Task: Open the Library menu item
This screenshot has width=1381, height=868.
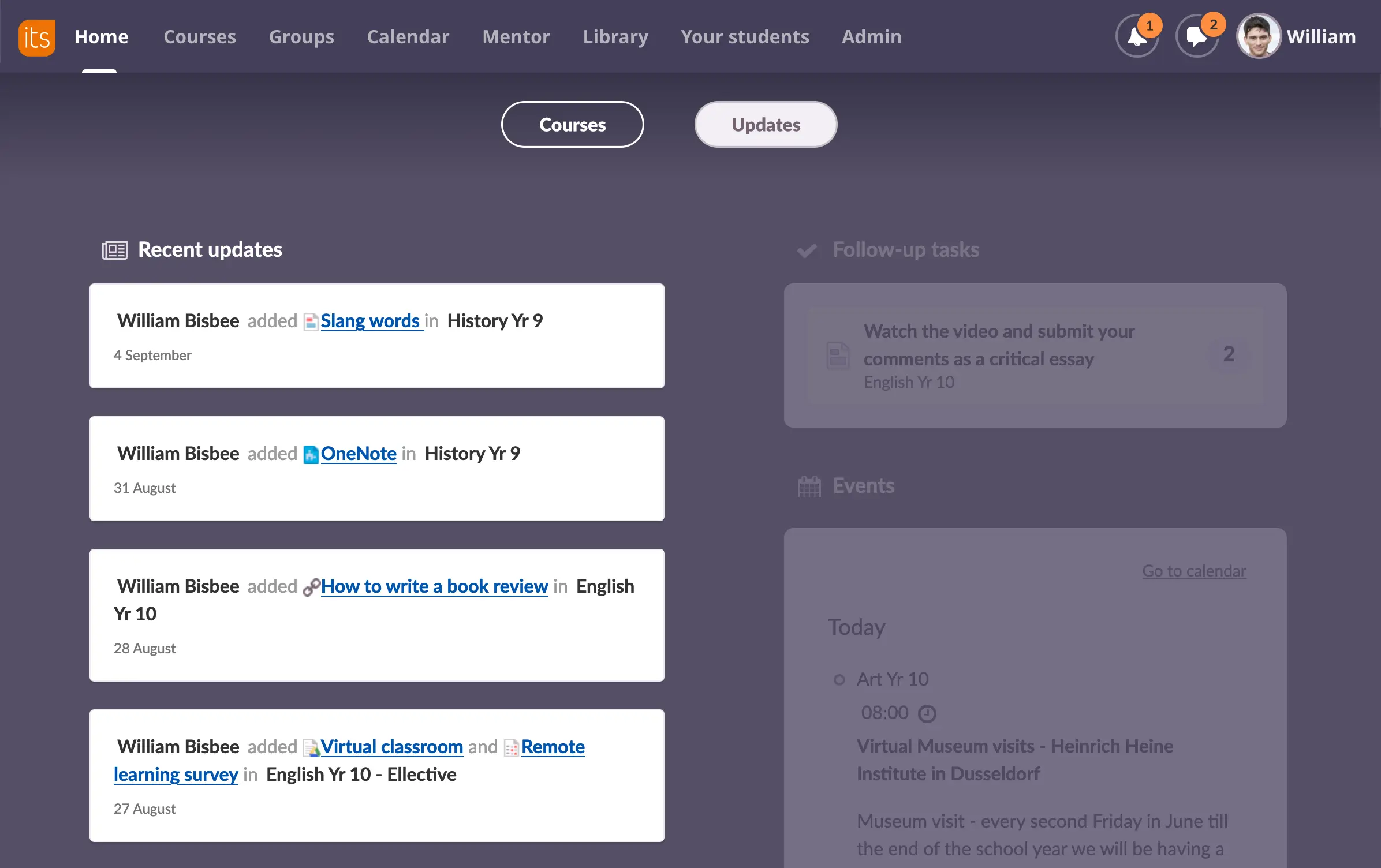Action: tap(615, 37)
